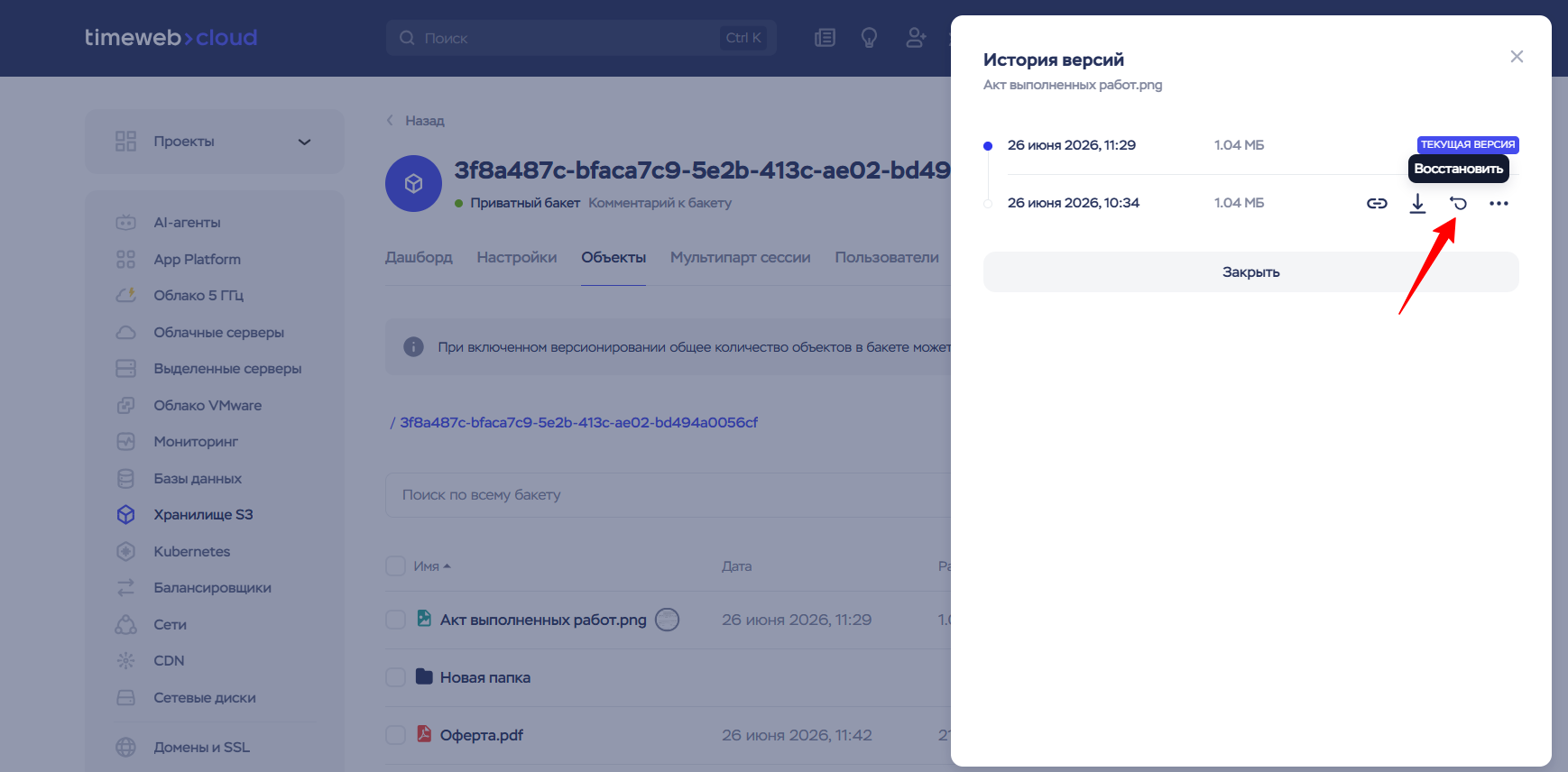Download the 10:34 version
Screen dimensions: 1568x772
(x=1417, y=204)
